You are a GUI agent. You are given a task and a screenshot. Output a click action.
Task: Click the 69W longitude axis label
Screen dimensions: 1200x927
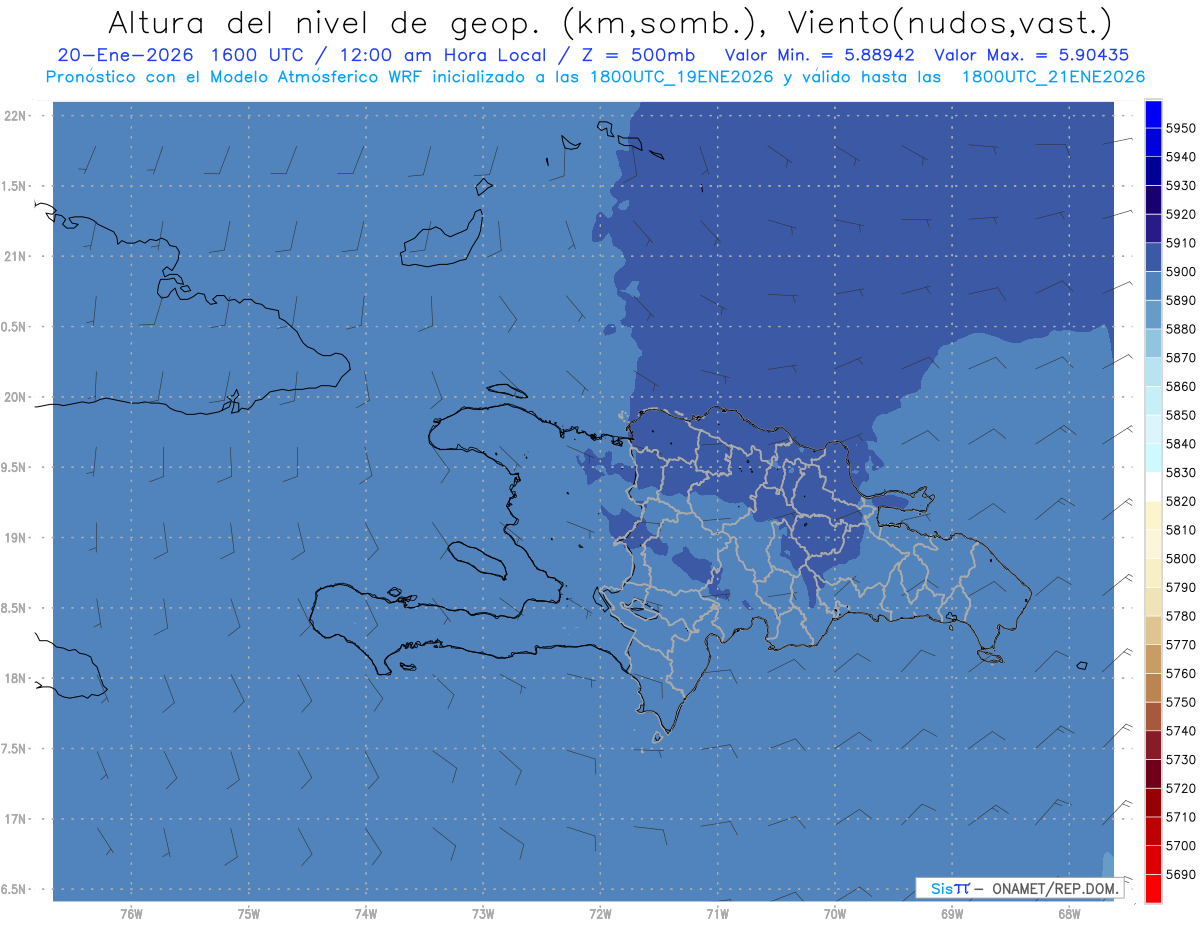pos(952,913)
